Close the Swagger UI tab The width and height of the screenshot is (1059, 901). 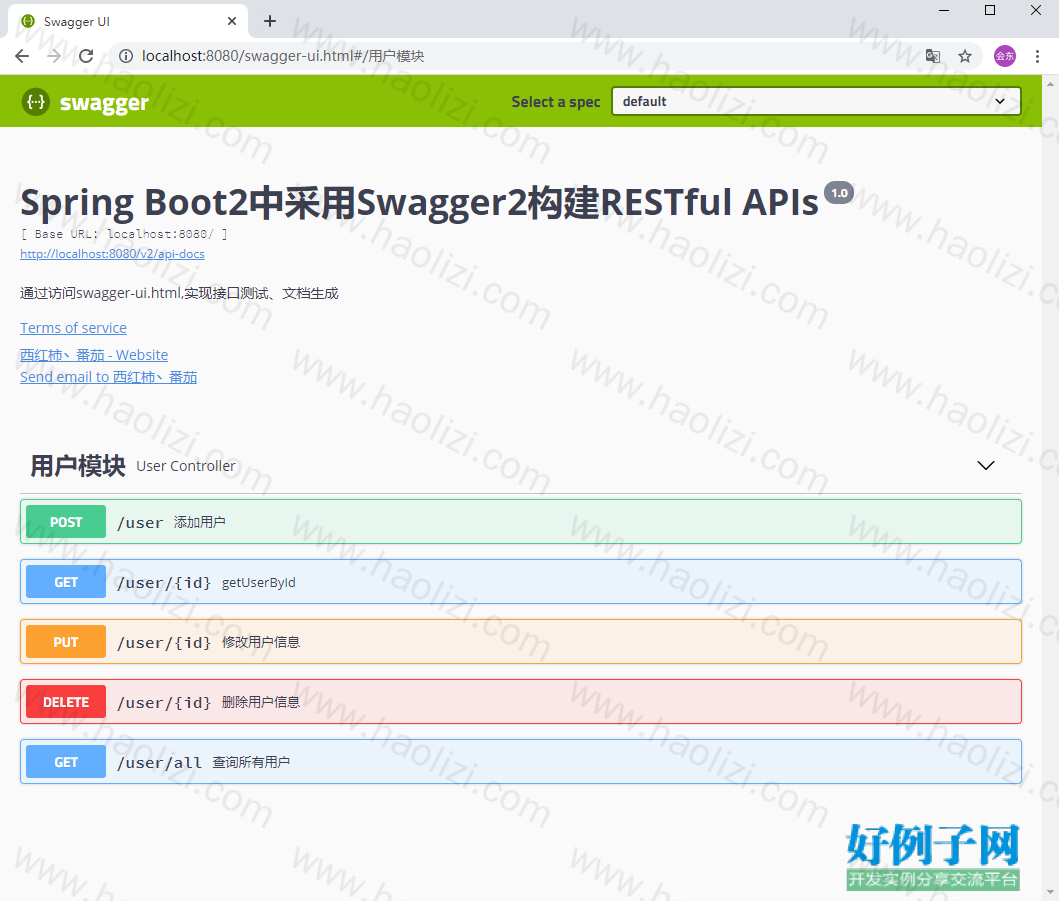tap(232, 22)
